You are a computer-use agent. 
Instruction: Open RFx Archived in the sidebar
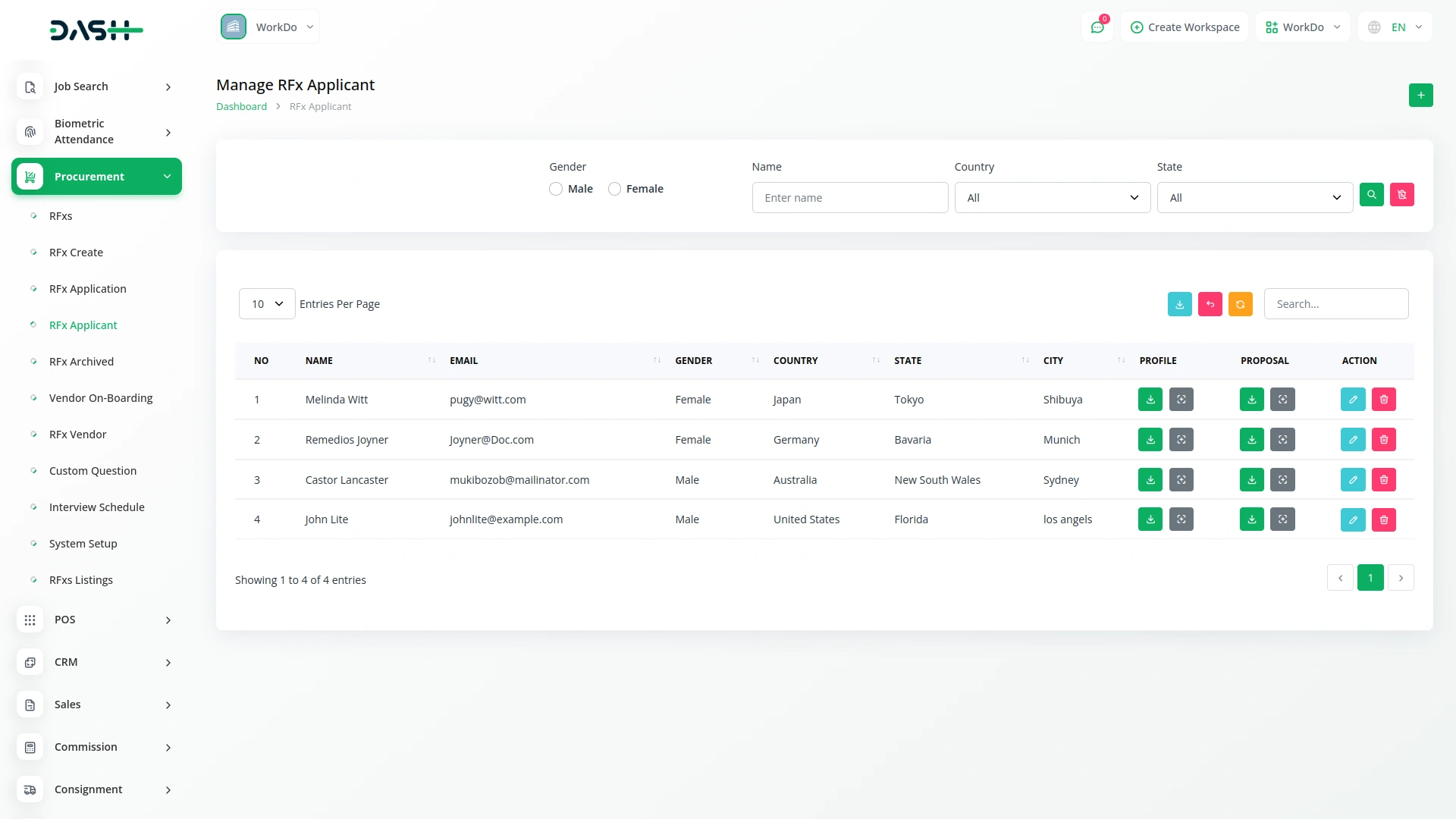tap(81, 362)
